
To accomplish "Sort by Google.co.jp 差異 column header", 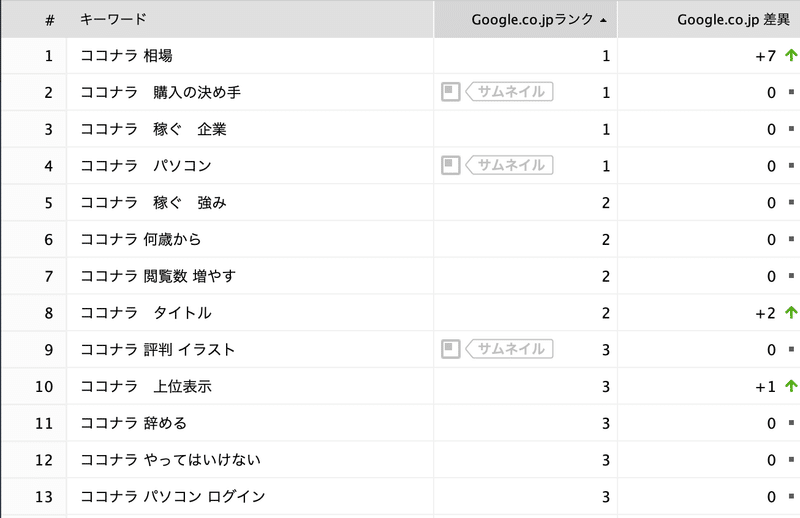I will tap(733, 19).
